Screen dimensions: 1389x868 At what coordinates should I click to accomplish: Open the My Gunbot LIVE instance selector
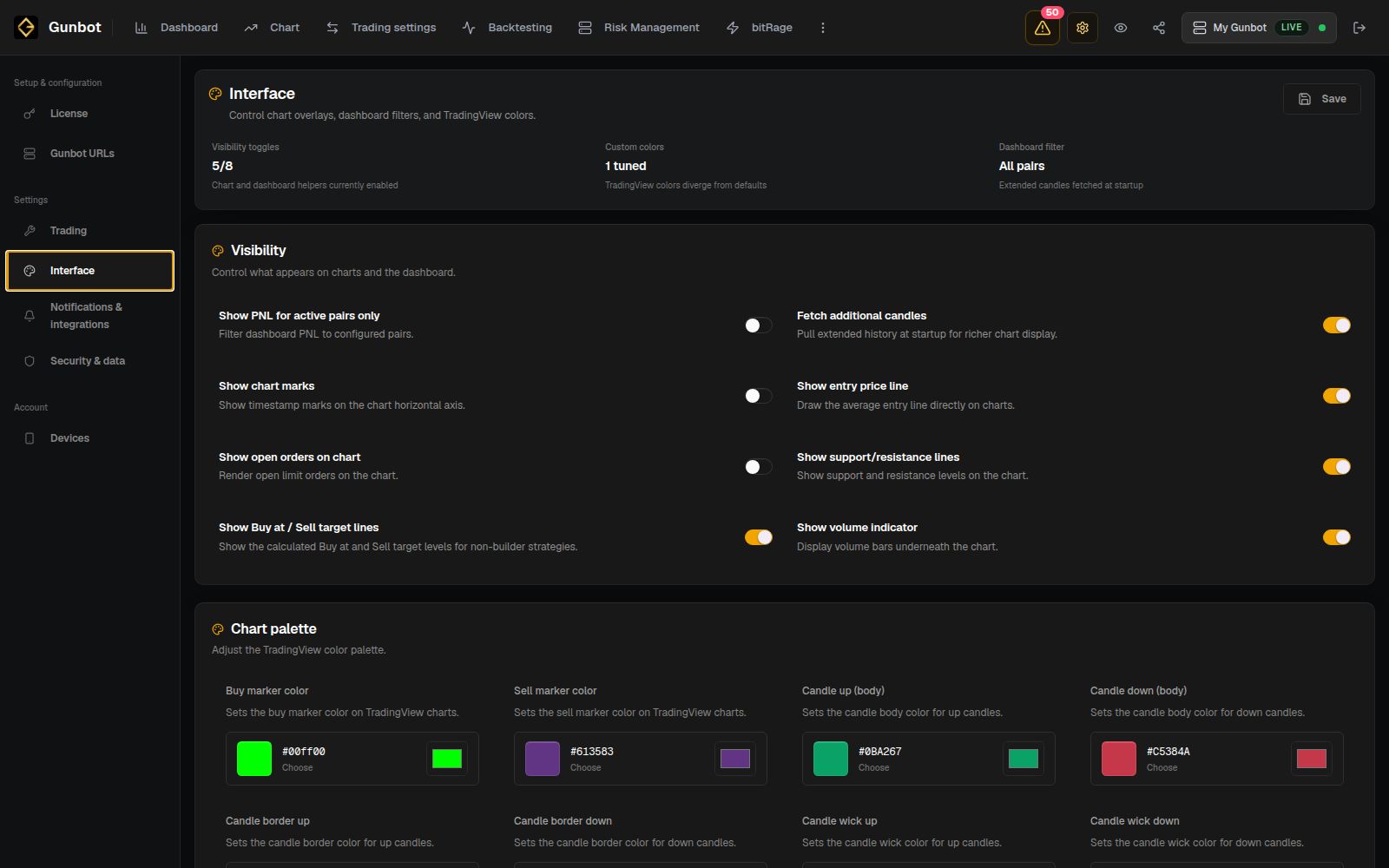coord(1259,28)
